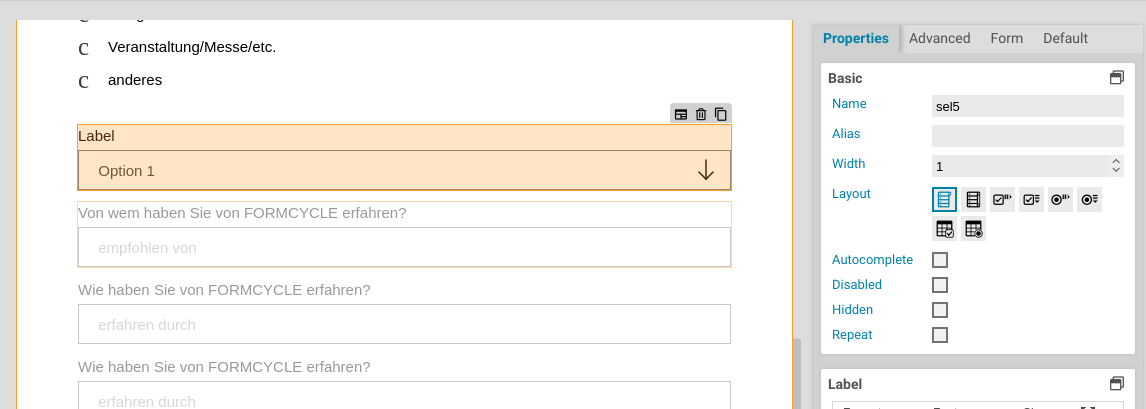Collapse the Label properties panel
Screen dimensions: 1146x409
point(1117,384)
